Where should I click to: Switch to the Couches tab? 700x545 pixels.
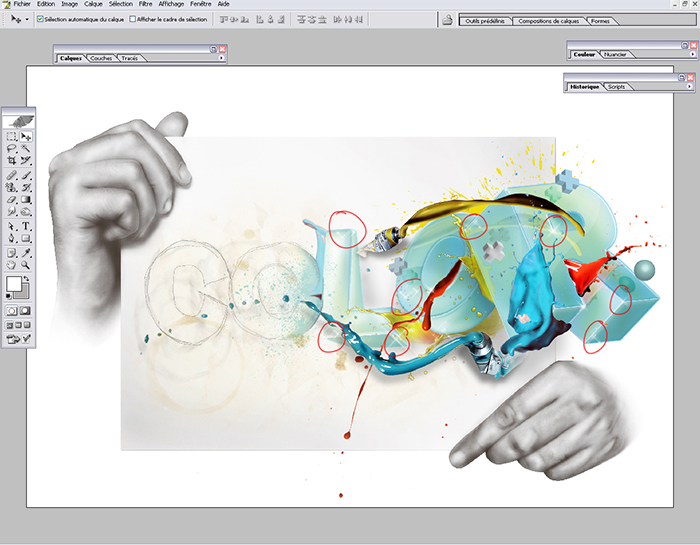click(x=101, y=59)
